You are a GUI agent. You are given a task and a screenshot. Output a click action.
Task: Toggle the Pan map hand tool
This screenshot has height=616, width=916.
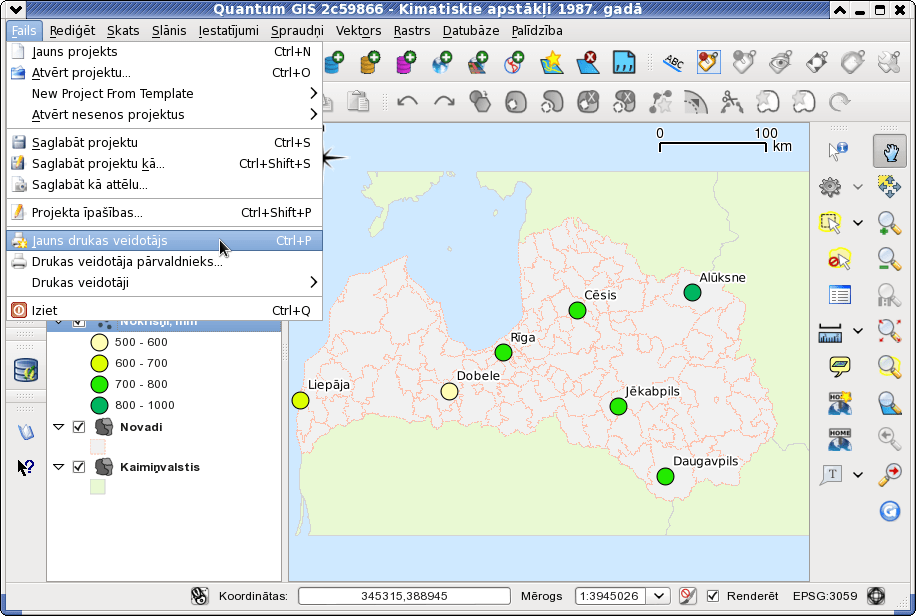coord(890,151)
